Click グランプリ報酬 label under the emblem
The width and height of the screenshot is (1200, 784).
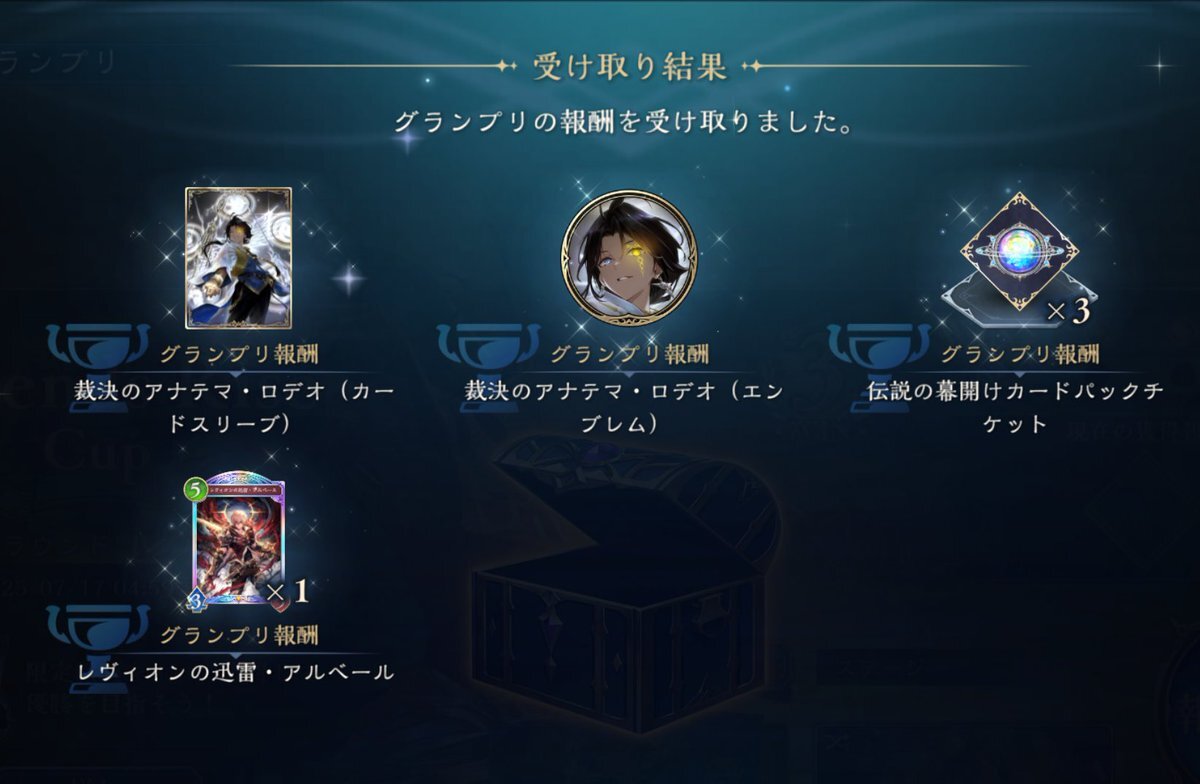click(x=629, y=354)
